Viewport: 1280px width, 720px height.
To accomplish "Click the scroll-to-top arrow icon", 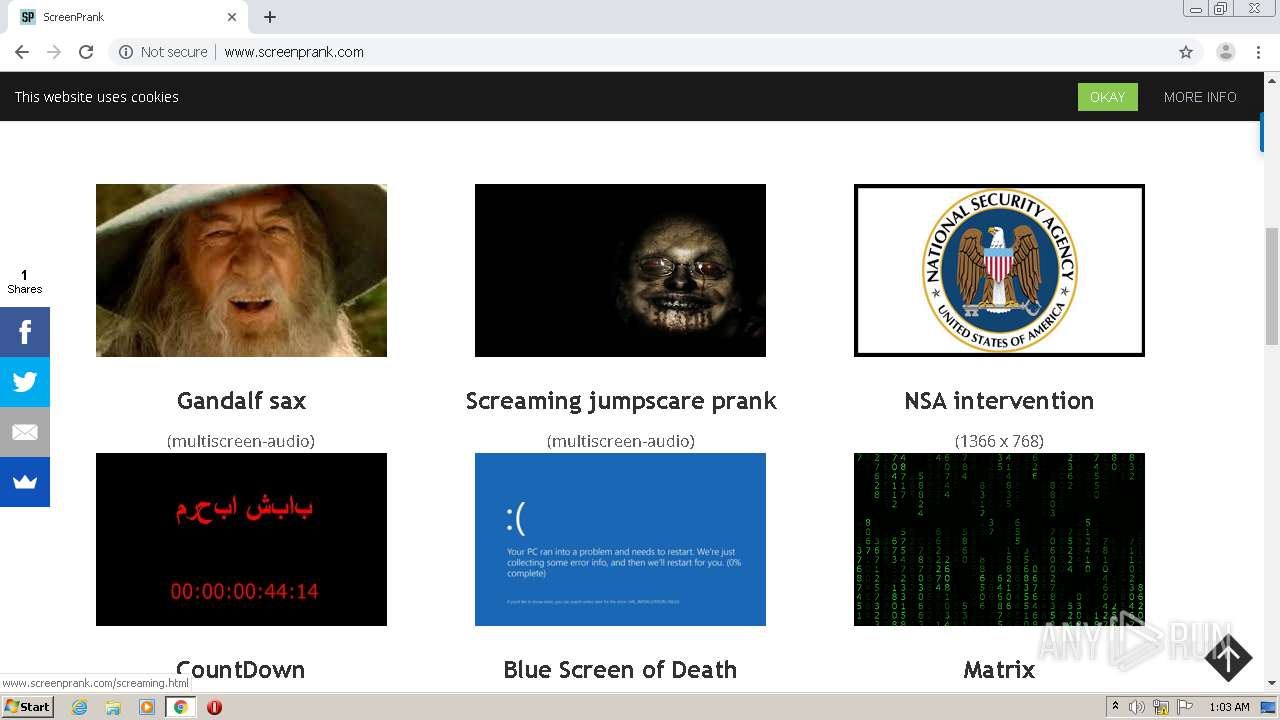I will 1228,657.
